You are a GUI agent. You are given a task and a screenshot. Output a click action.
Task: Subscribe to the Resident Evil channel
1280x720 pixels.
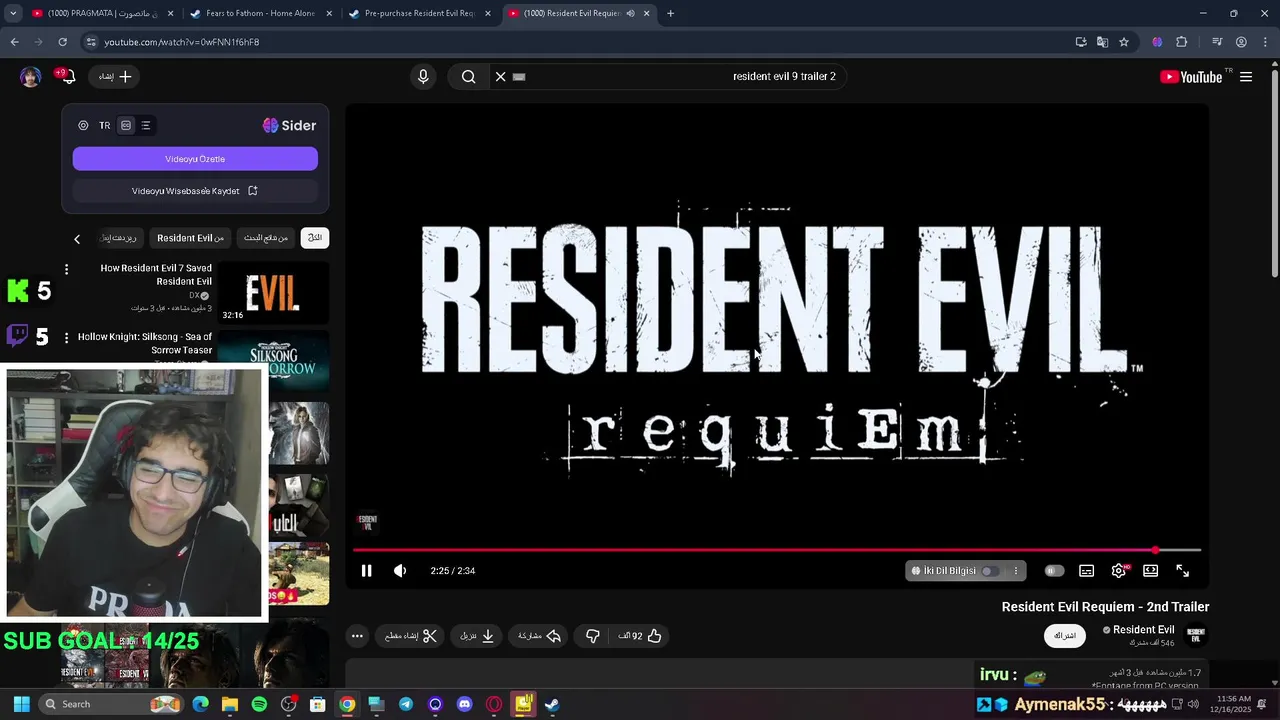[1065, 636]
